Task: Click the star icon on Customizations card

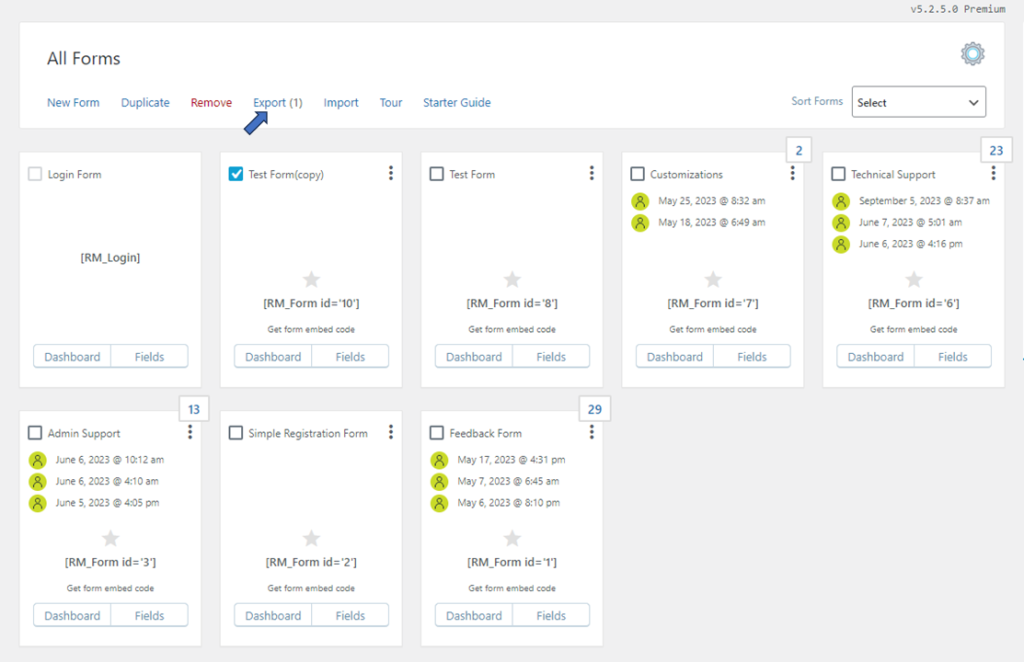Action: [712, 279]
